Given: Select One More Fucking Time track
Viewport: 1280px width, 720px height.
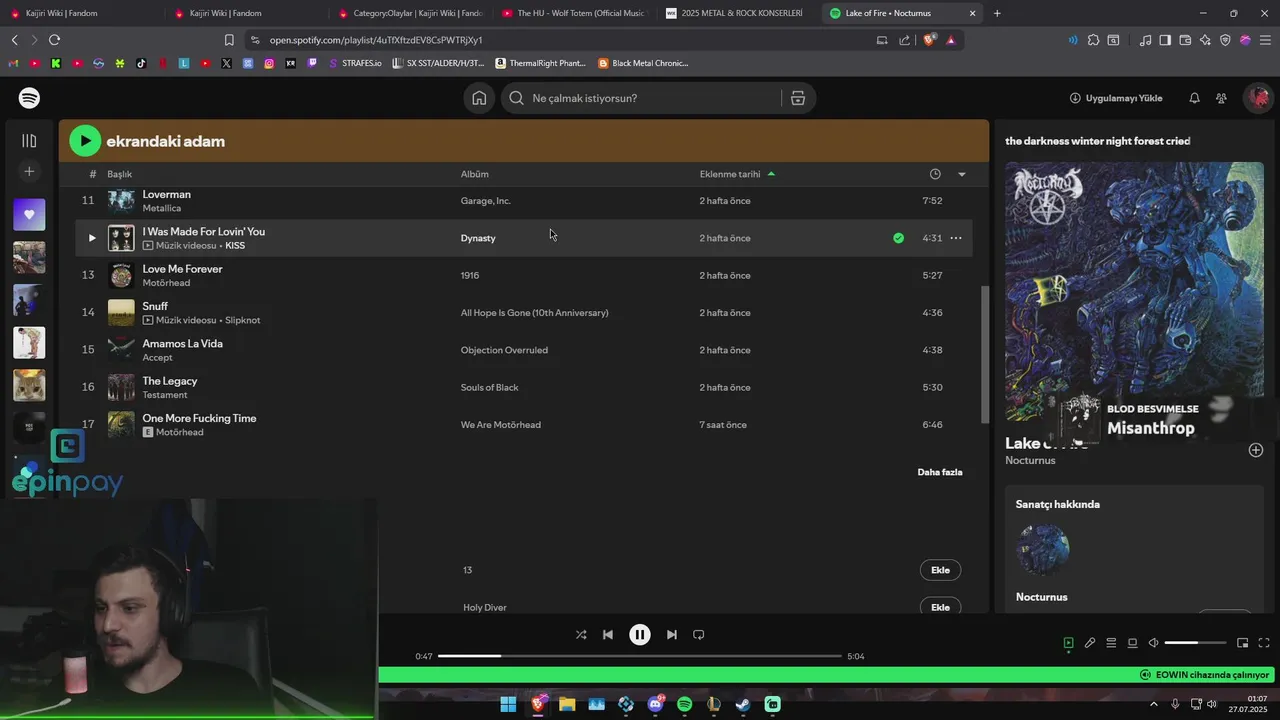Looking at the screenshot, I should [x=199, y=418].
